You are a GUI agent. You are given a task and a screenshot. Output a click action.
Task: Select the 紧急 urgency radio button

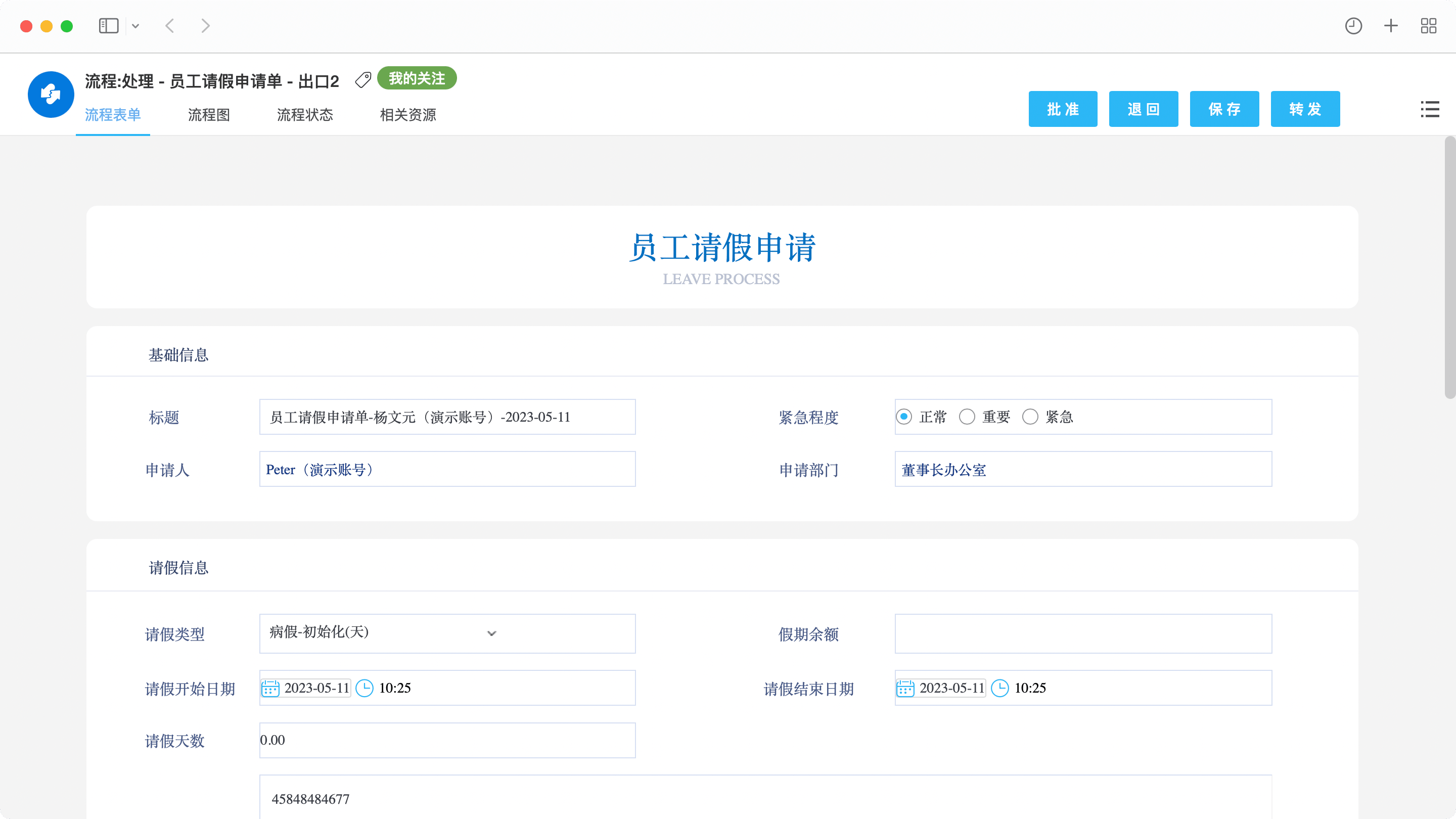pos(1030,417)
